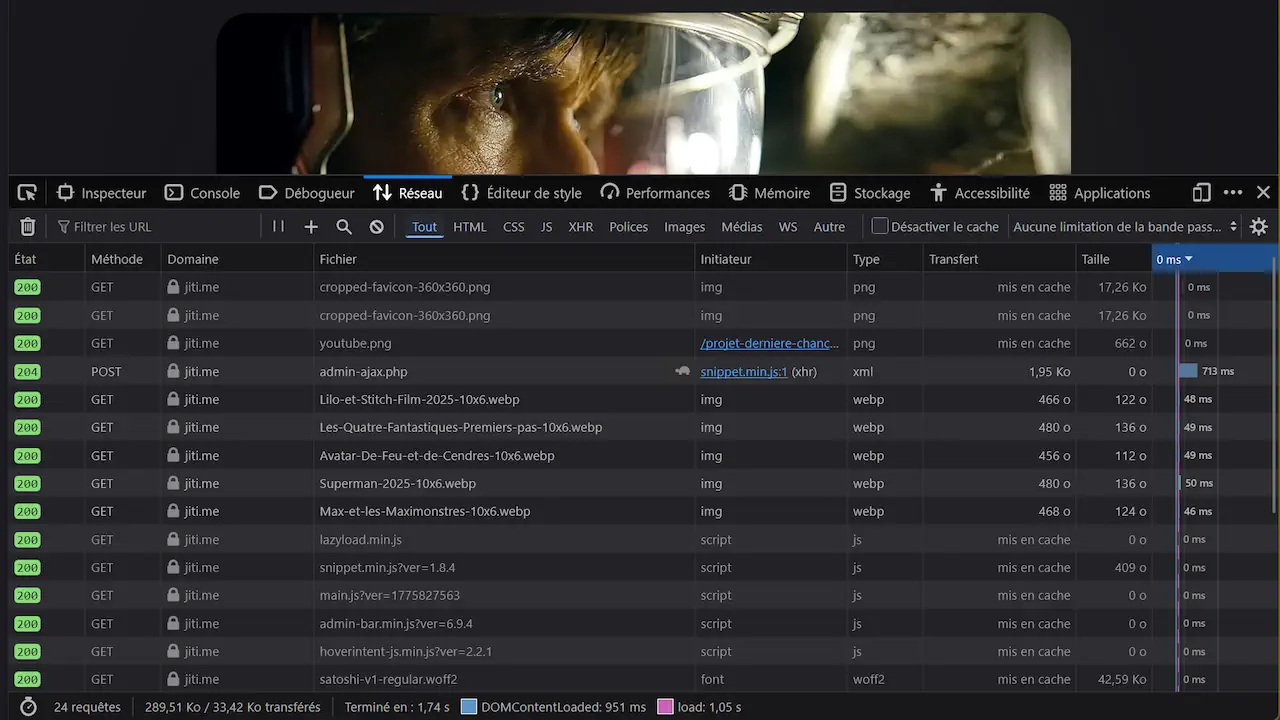The width and height of the screenshot is (1280, 720).
Task: Start performance analysis stopwatch icon
Action: pyautogui.click(x=28, y=707)
